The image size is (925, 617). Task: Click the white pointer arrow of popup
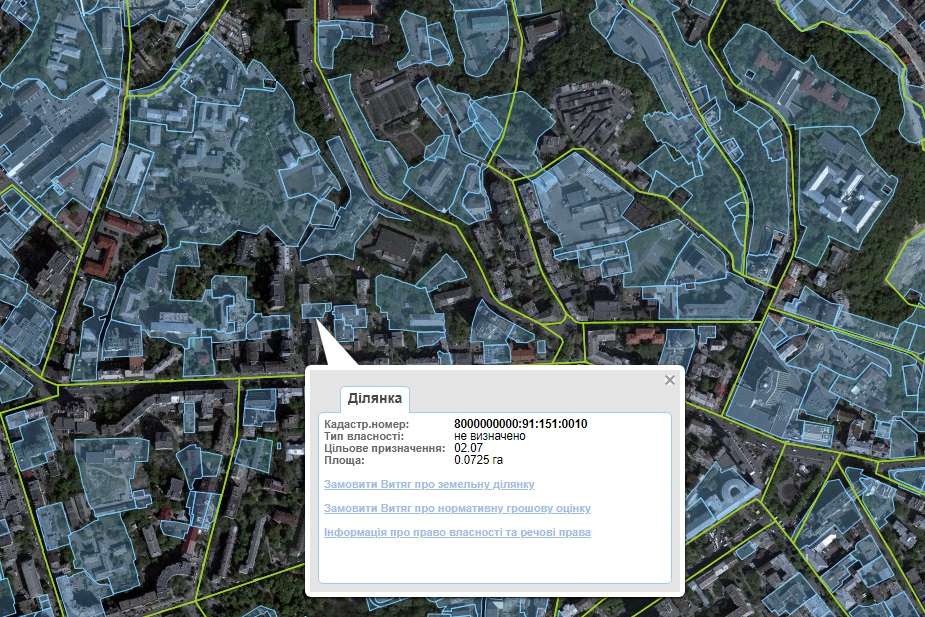tap(330, 350)
